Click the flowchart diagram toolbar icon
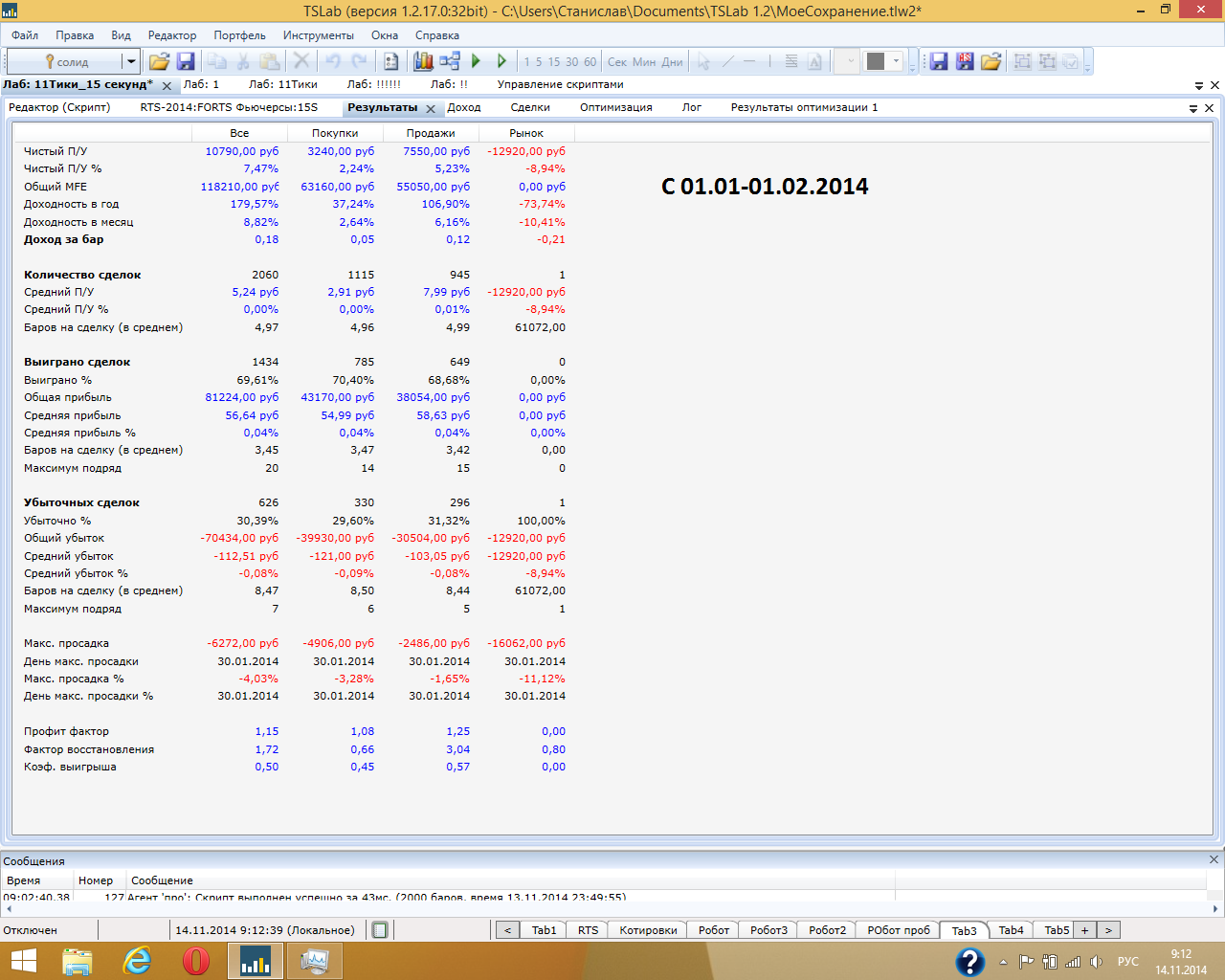1225x980 pixels. [450, 61]
